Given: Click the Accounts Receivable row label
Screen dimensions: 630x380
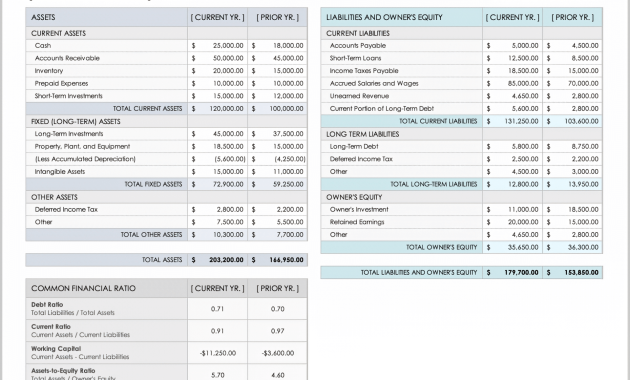Looking at the screenshot, I should pos(67,58).
